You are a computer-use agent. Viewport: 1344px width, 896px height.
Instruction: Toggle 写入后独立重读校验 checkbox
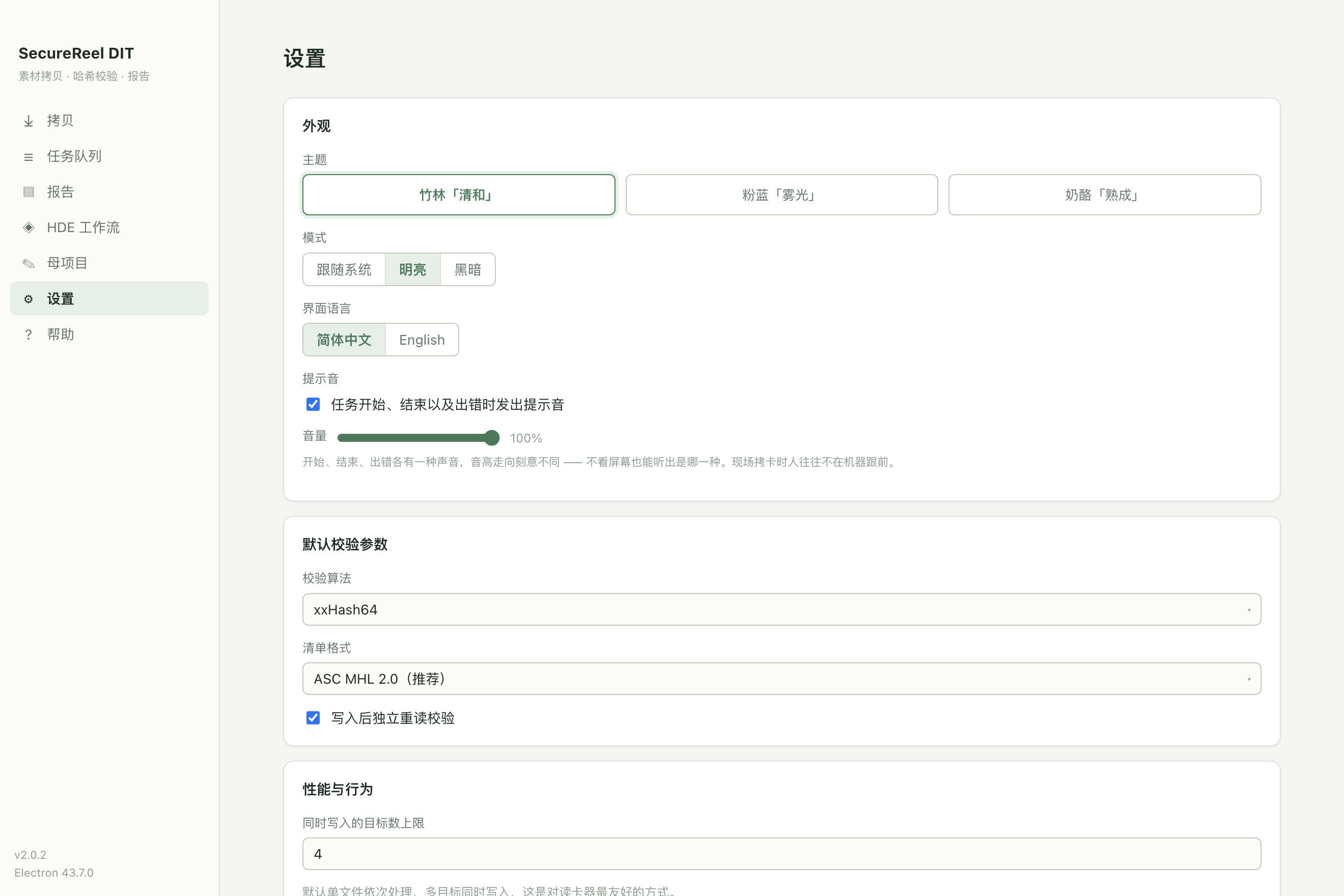coord(313,718)
